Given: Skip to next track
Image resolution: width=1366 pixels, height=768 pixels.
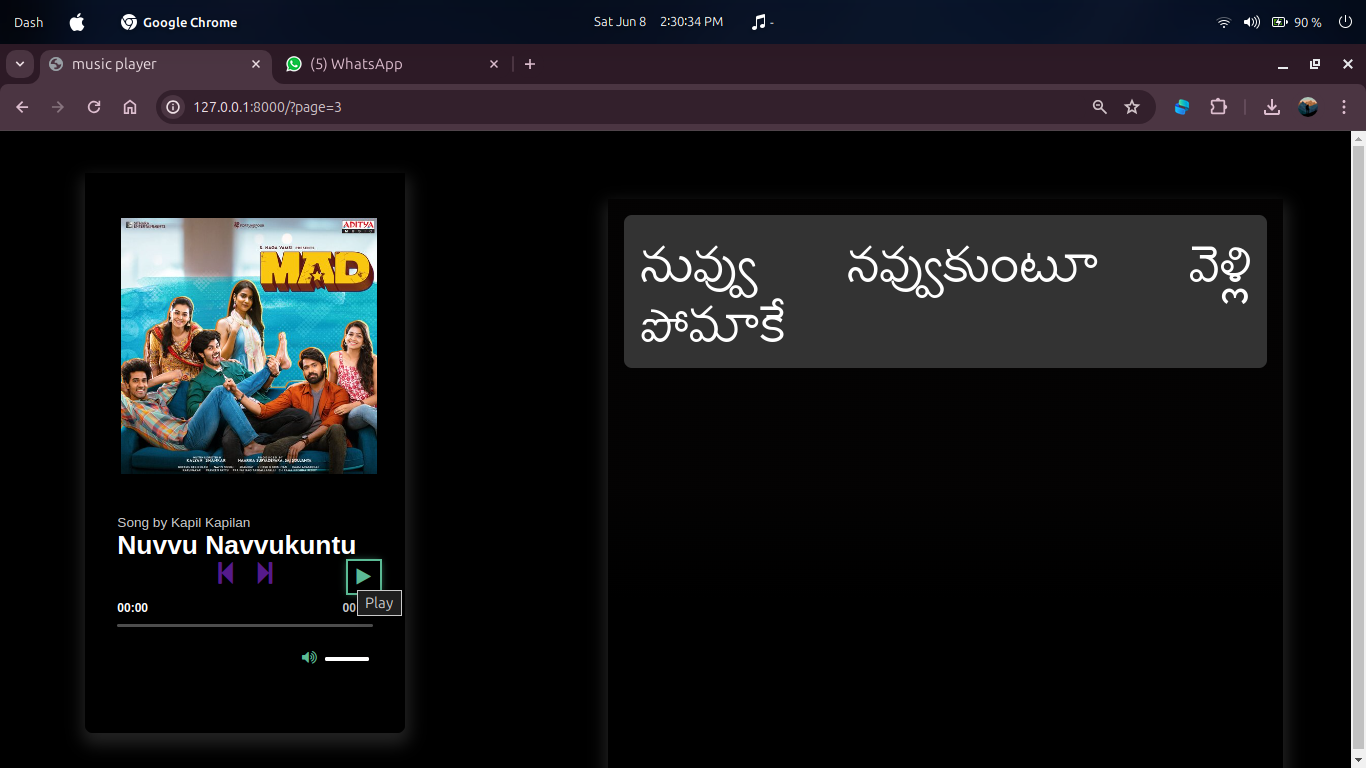Looking at the screenshot, I should coord(265,573).
